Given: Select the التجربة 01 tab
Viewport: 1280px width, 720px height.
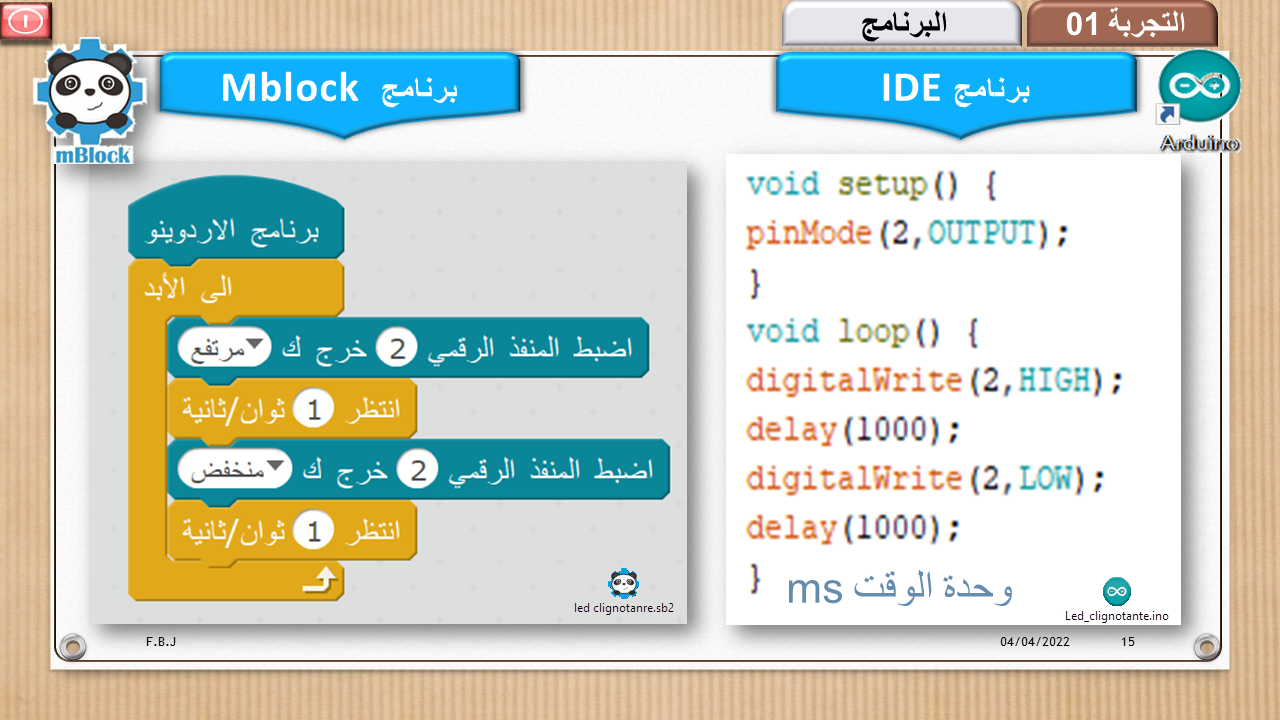Looking at the screenshot, I should (1122, 24).
